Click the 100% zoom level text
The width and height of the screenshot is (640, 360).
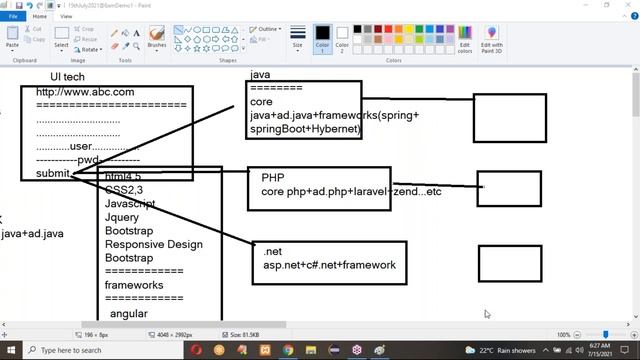tap(563, 335)
